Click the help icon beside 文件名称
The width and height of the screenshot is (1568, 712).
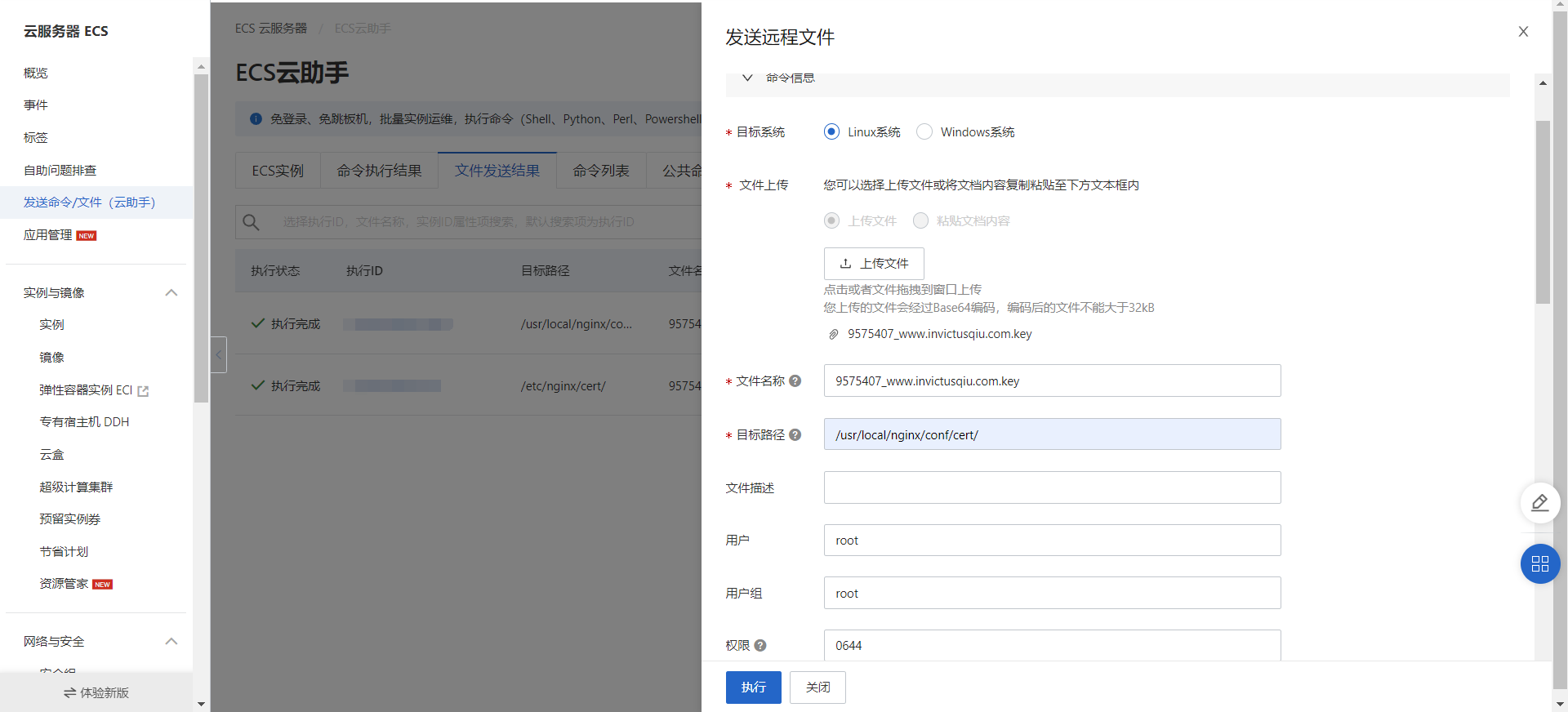point(795,381)
